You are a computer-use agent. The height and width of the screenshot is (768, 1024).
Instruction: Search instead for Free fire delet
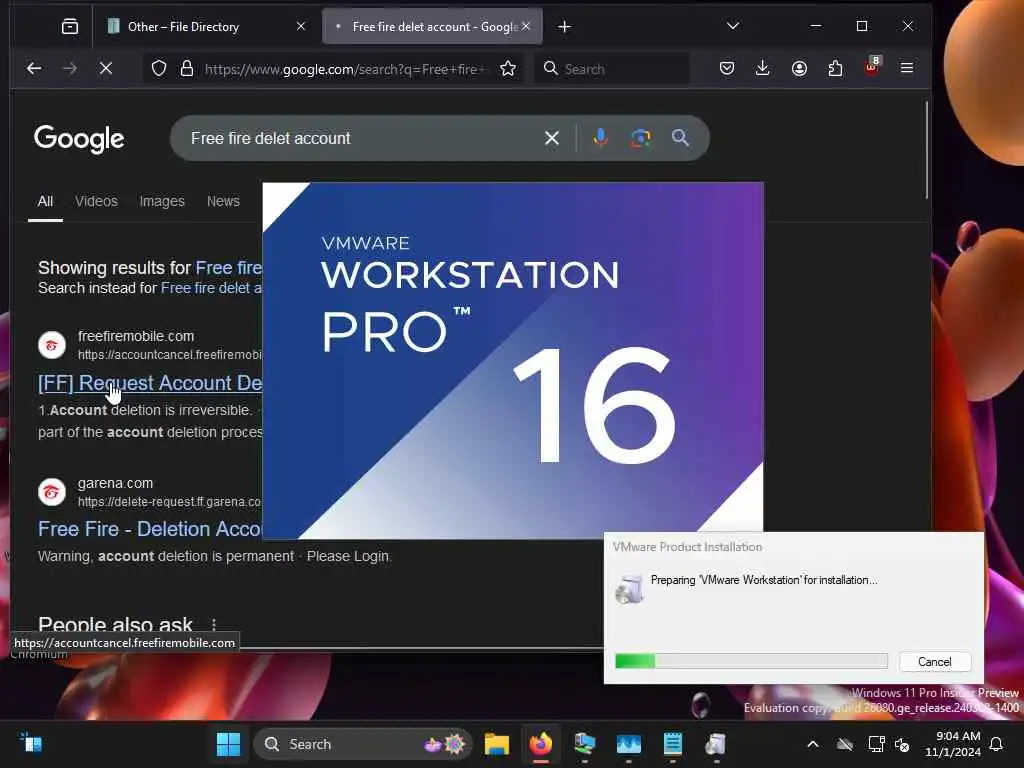coord(211,288)
